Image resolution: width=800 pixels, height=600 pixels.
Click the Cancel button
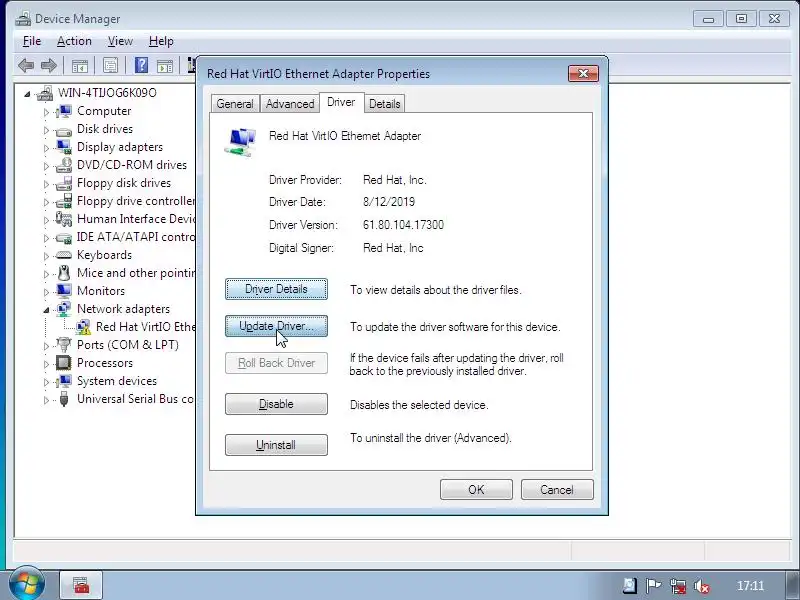point(557,490)
